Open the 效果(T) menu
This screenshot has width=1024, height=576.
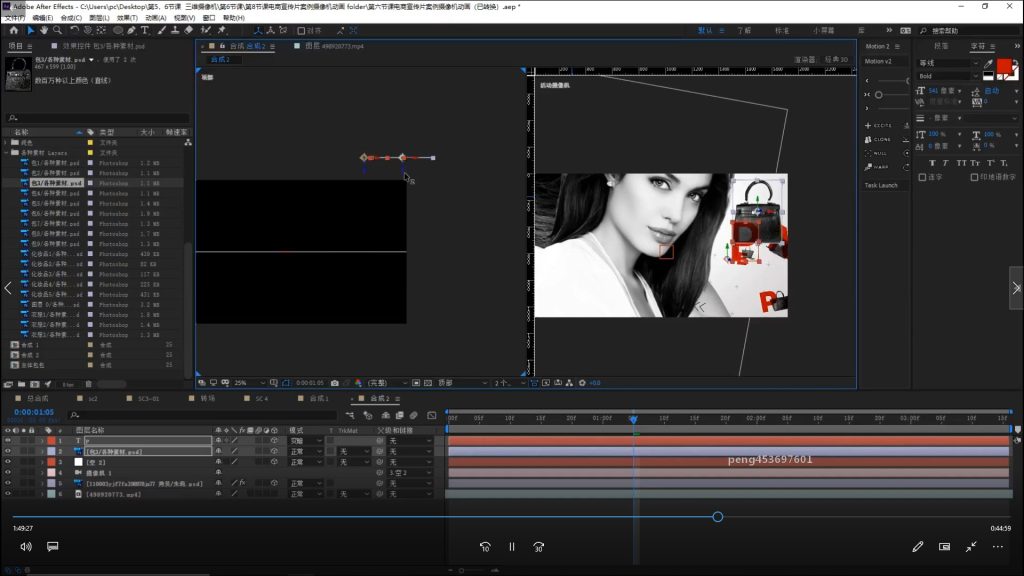[127, 18]
